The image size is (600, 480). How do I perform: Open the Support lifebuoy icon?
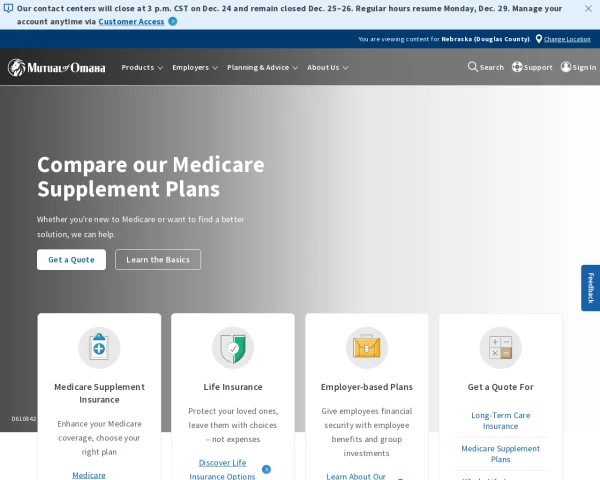pyautogui.click(x=517, y=67)
